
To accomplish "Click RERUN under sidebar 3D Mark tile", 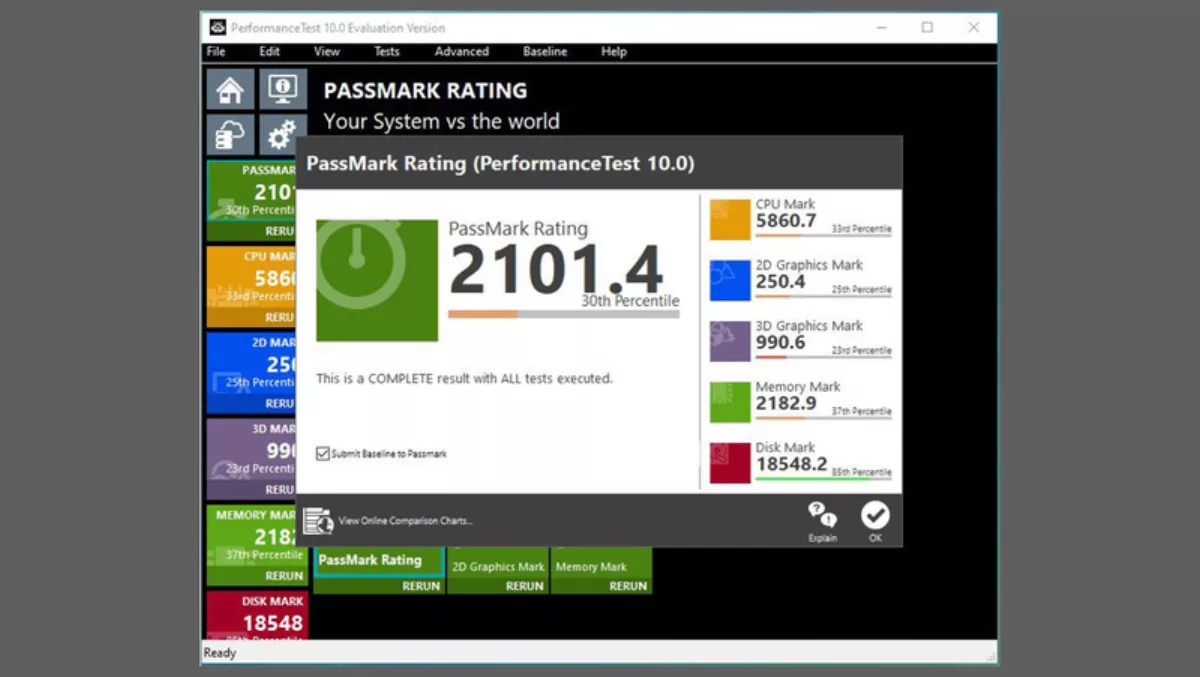I will pos(280,489).
